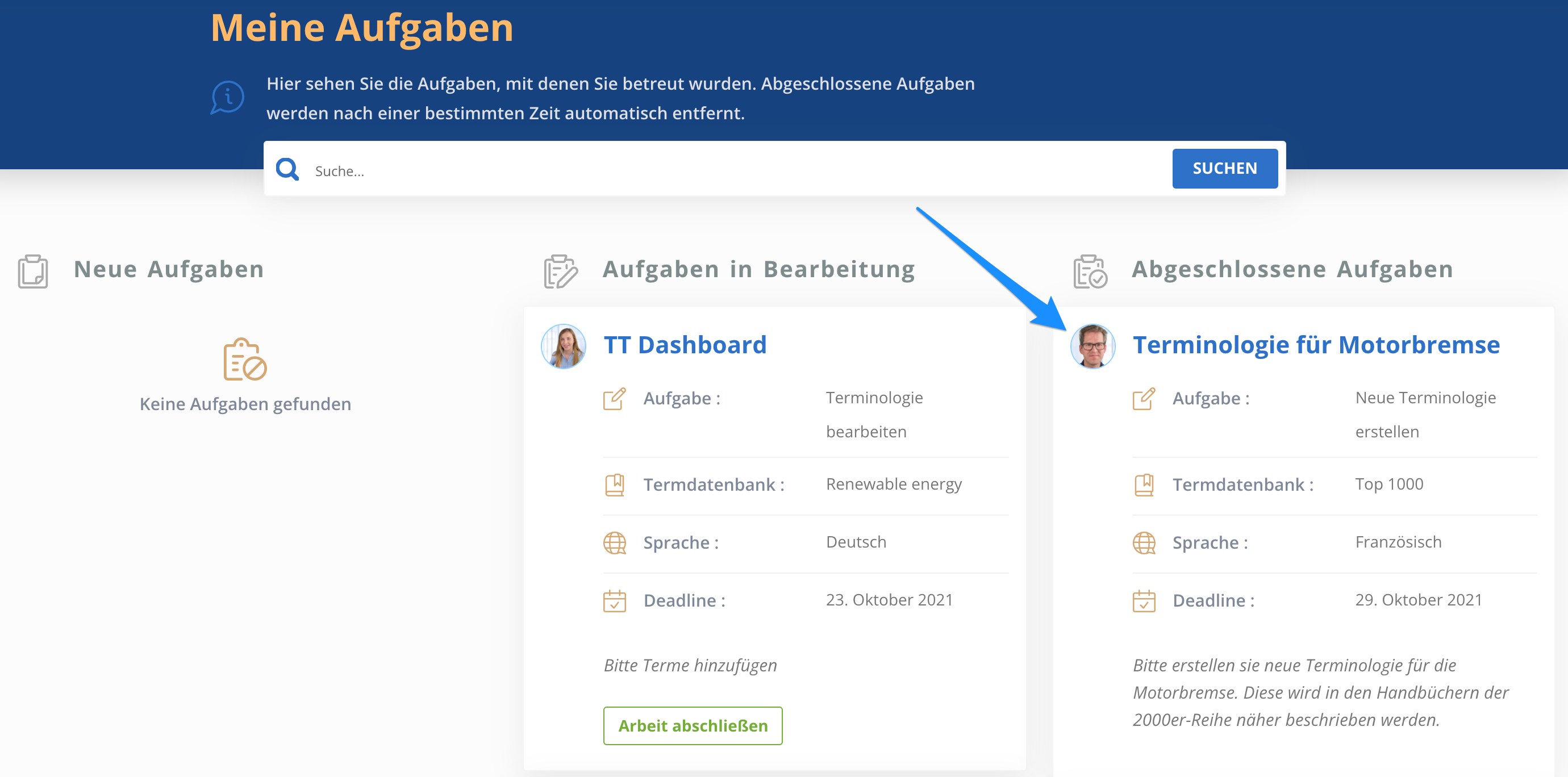Click the magnifier icon in search bar
Image resolution: width=1568 pixels, height=777 pixels.
[x=287, y=169]
